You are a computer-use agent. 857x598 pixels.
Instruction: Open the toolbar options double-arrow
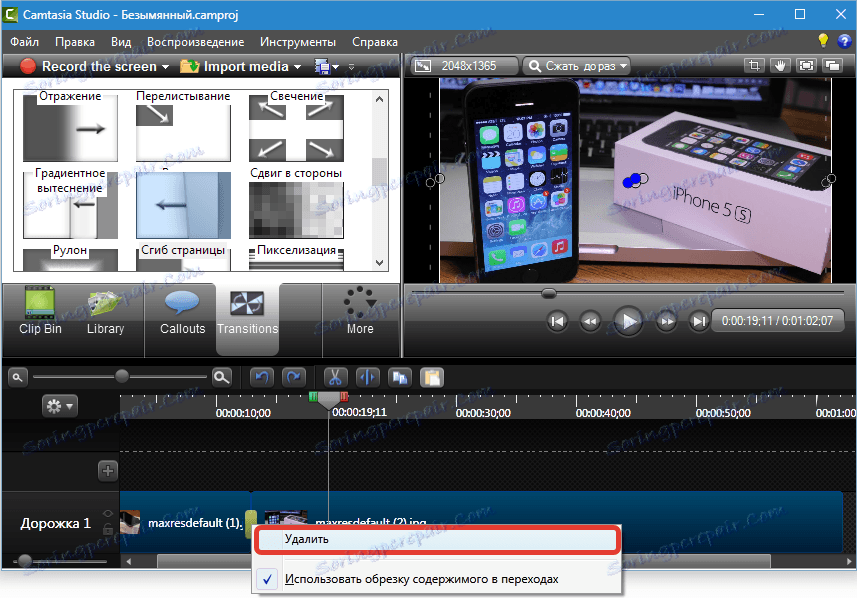pos(351,67)
